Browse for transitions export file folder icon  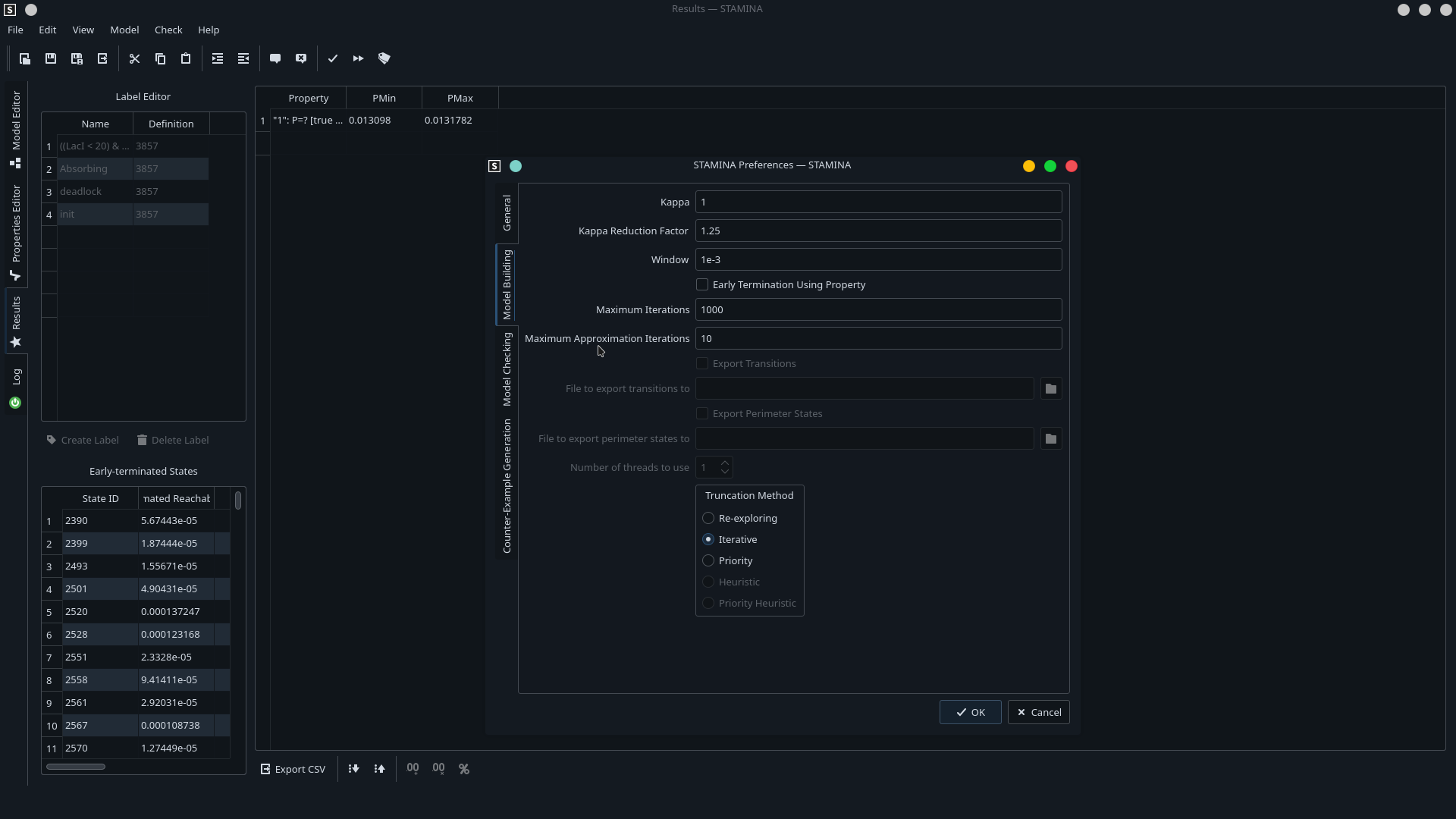coord(1051,389)
